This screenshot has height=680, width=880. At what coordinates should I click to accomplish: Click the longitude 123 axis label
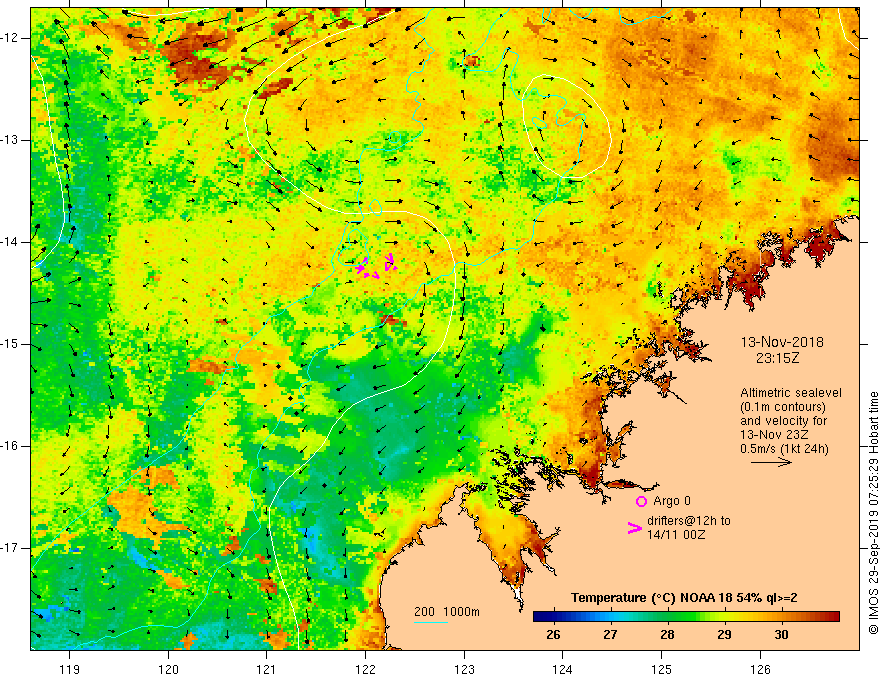point(464,669)
